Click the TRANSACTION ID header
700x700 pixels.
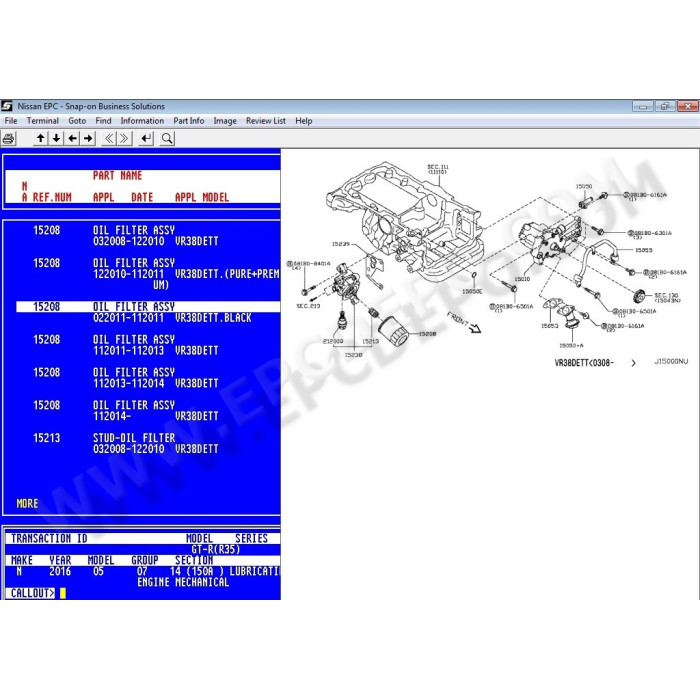coord(49,538)
